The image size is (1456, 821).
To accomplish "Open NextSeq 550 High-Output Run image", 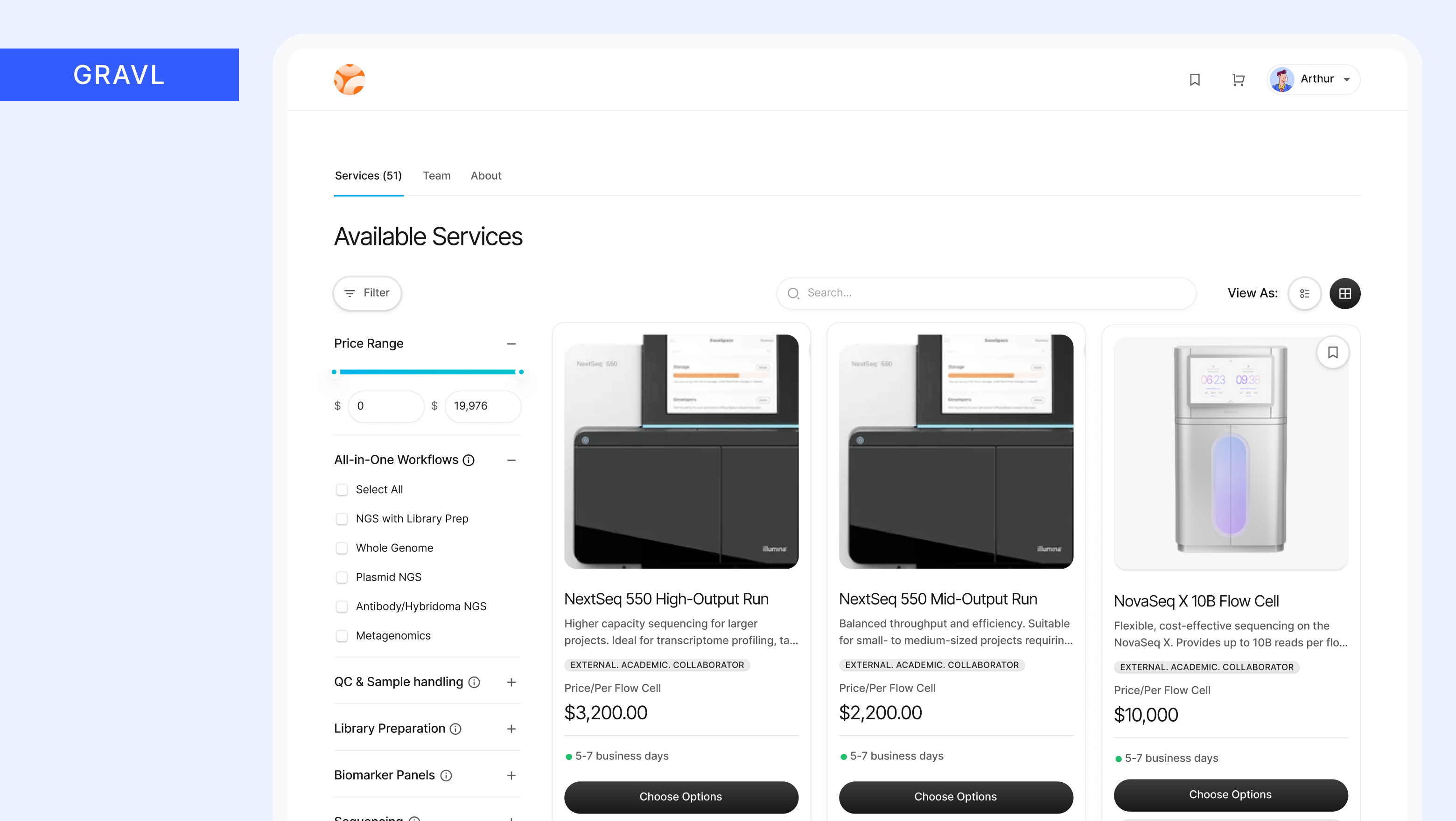I will [681, 451].
